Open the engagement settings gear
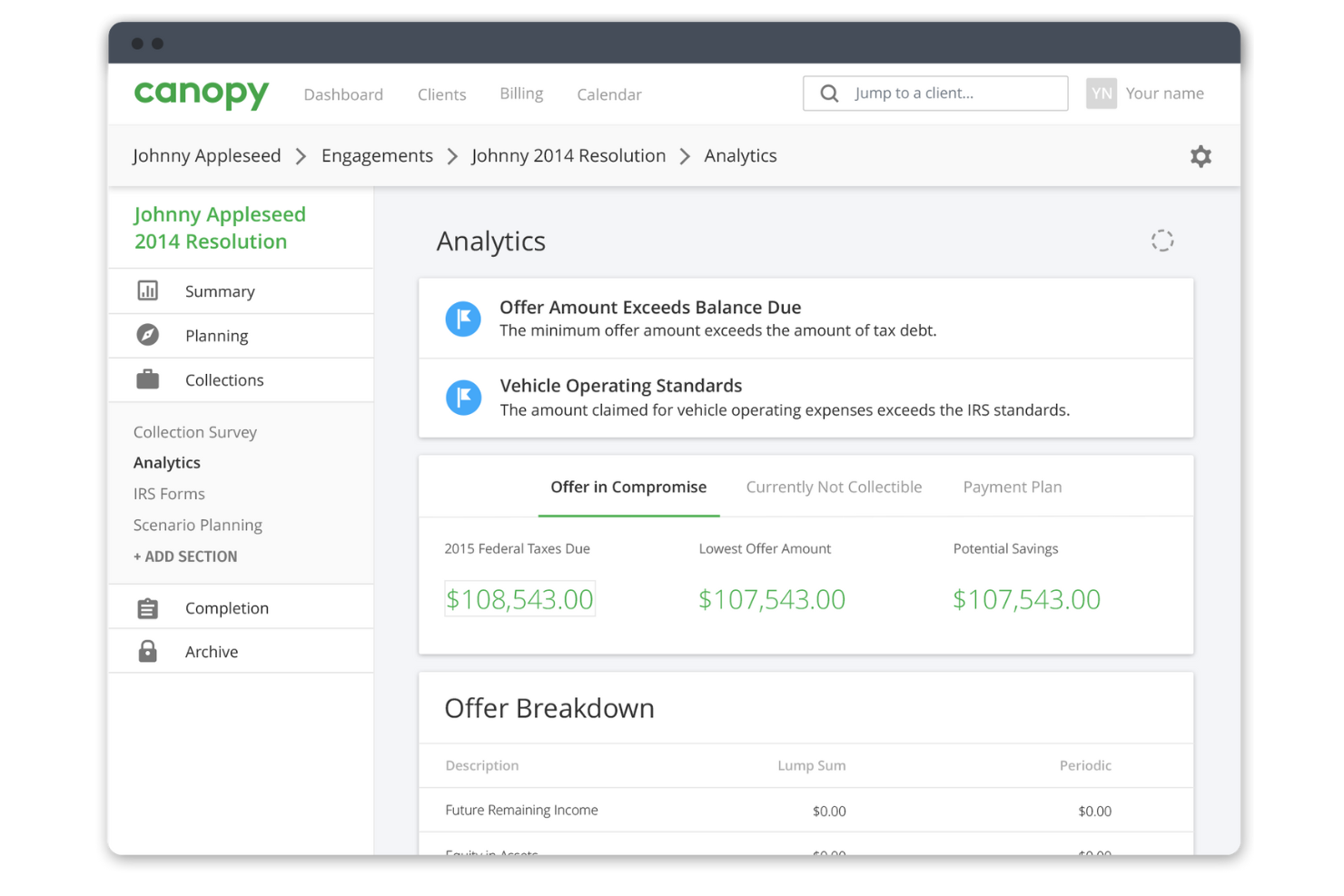1344x896 pixels. coord(1201,155)
